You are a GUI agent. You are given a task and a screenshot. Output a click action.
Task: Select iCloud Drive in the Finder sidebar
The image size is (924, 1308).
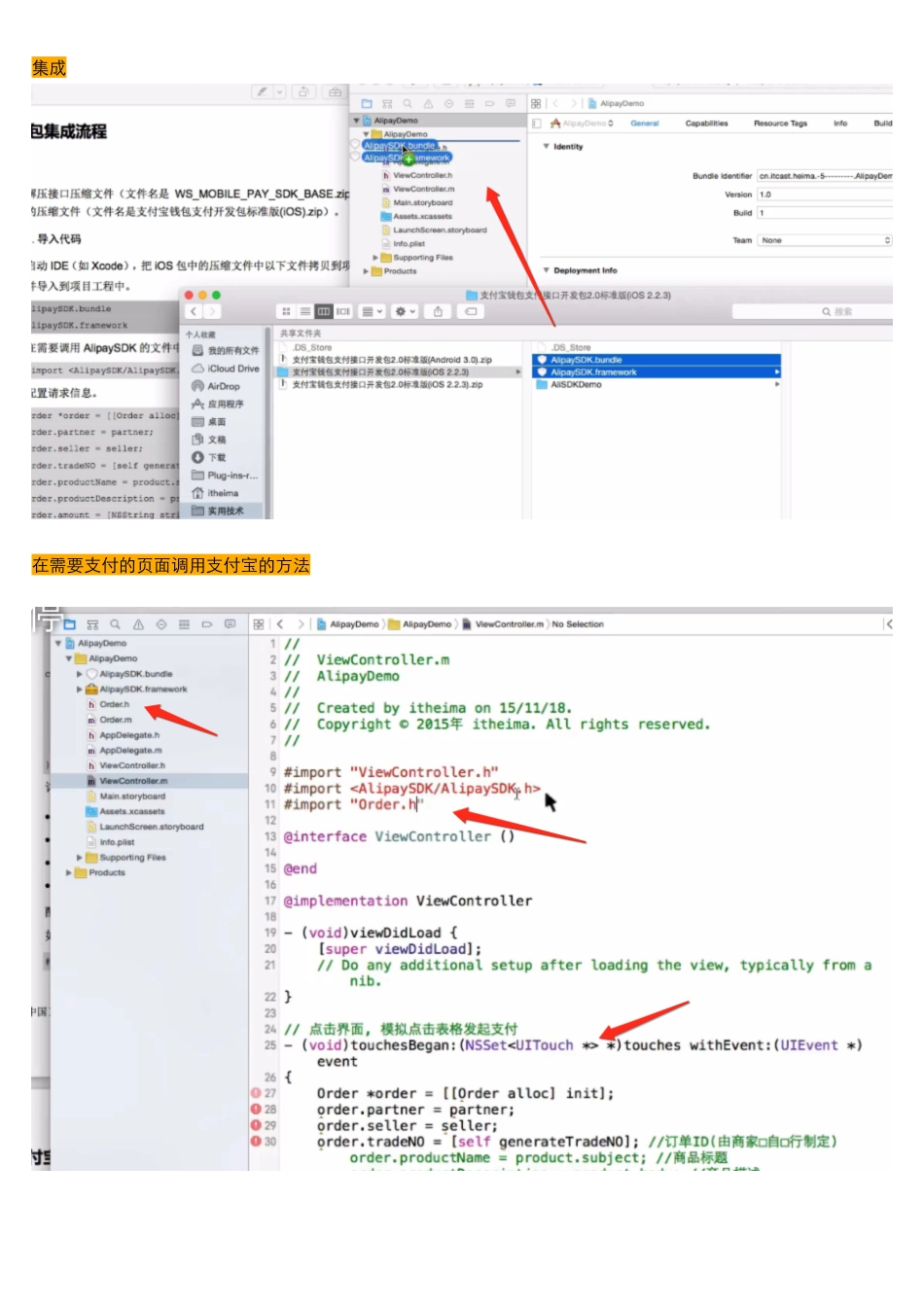[232, 369]
